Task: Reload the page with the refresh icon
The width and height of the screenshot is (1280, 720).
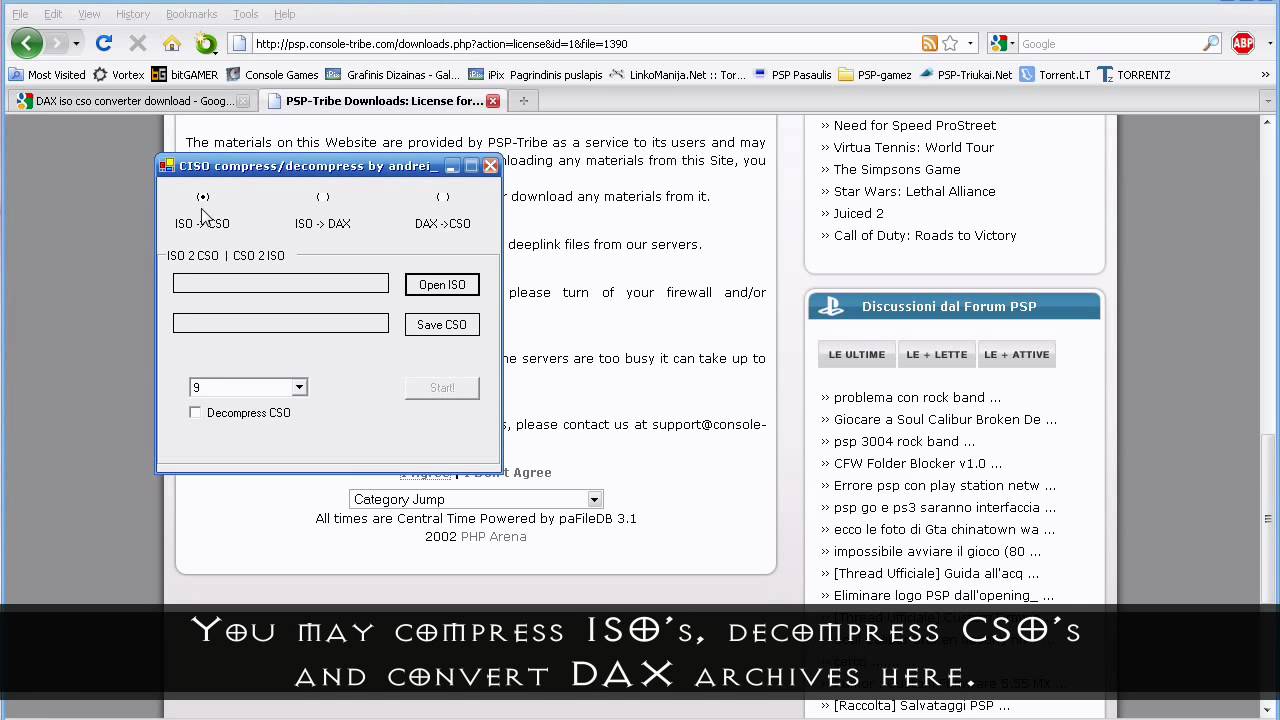Action: coord(104,43)
